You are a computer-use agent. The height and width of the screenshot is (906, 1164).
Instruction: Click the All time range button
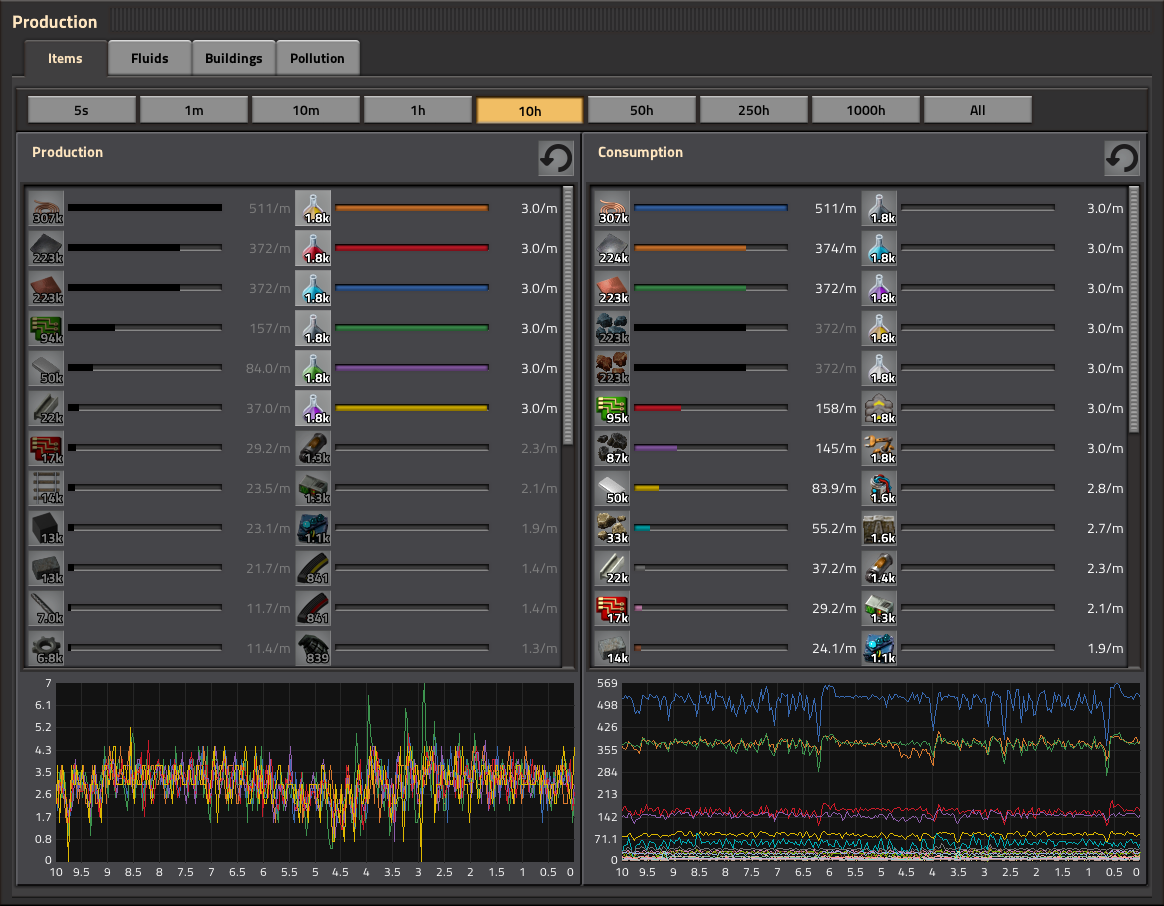pos(977,110)
